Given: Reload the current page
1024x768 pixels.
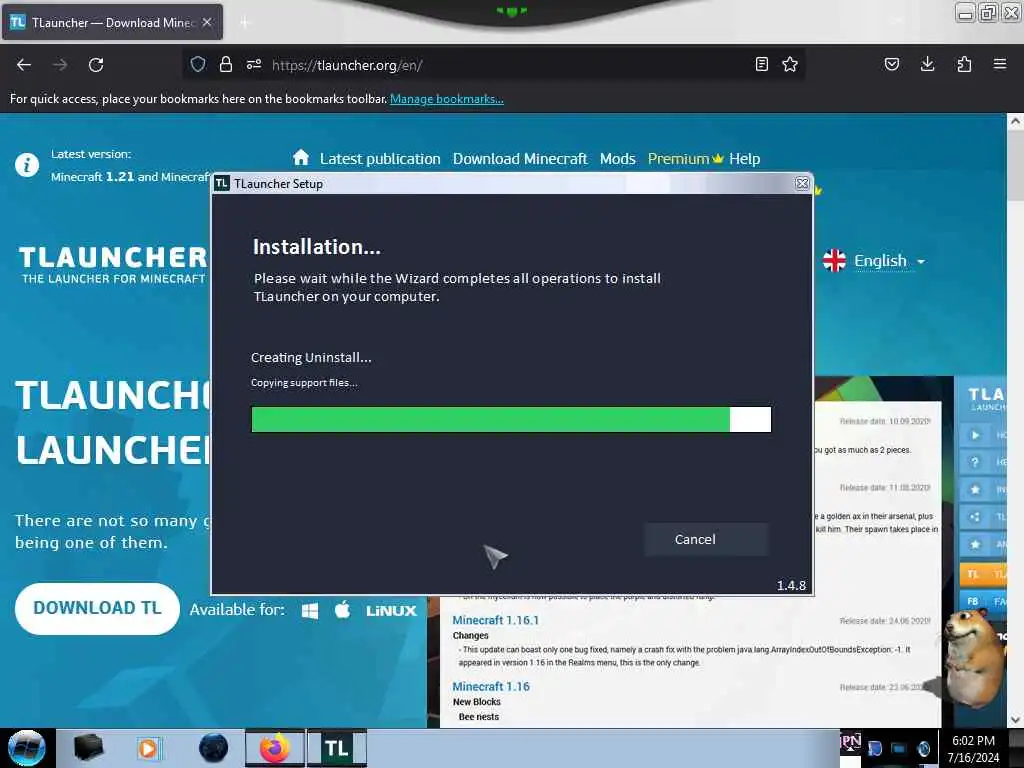Looking at the screenshot, I should (x=96, y=65).
